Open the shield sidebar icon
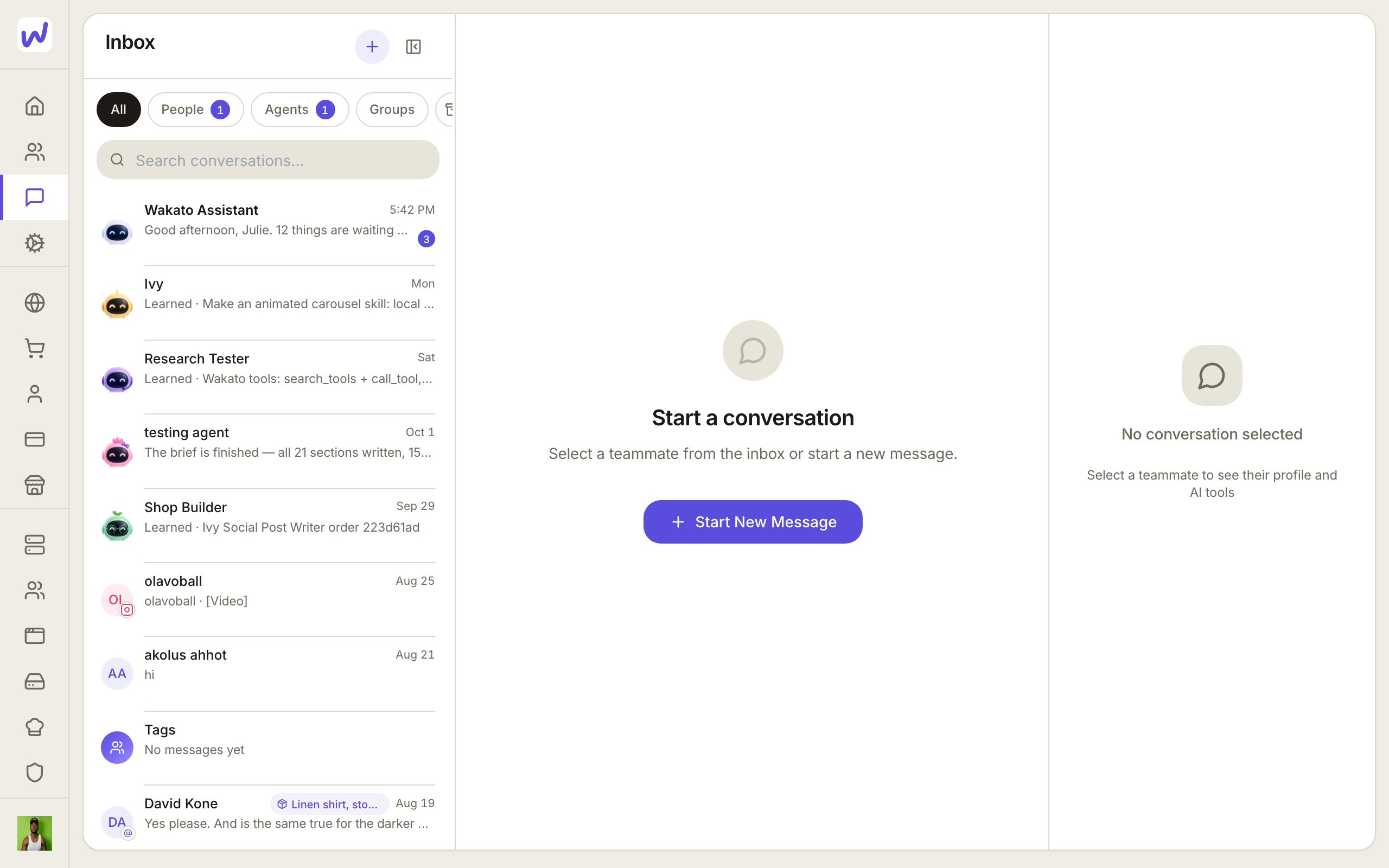Image resolution: width=1389 pixels, height=868 pixels. click(34, 773)
